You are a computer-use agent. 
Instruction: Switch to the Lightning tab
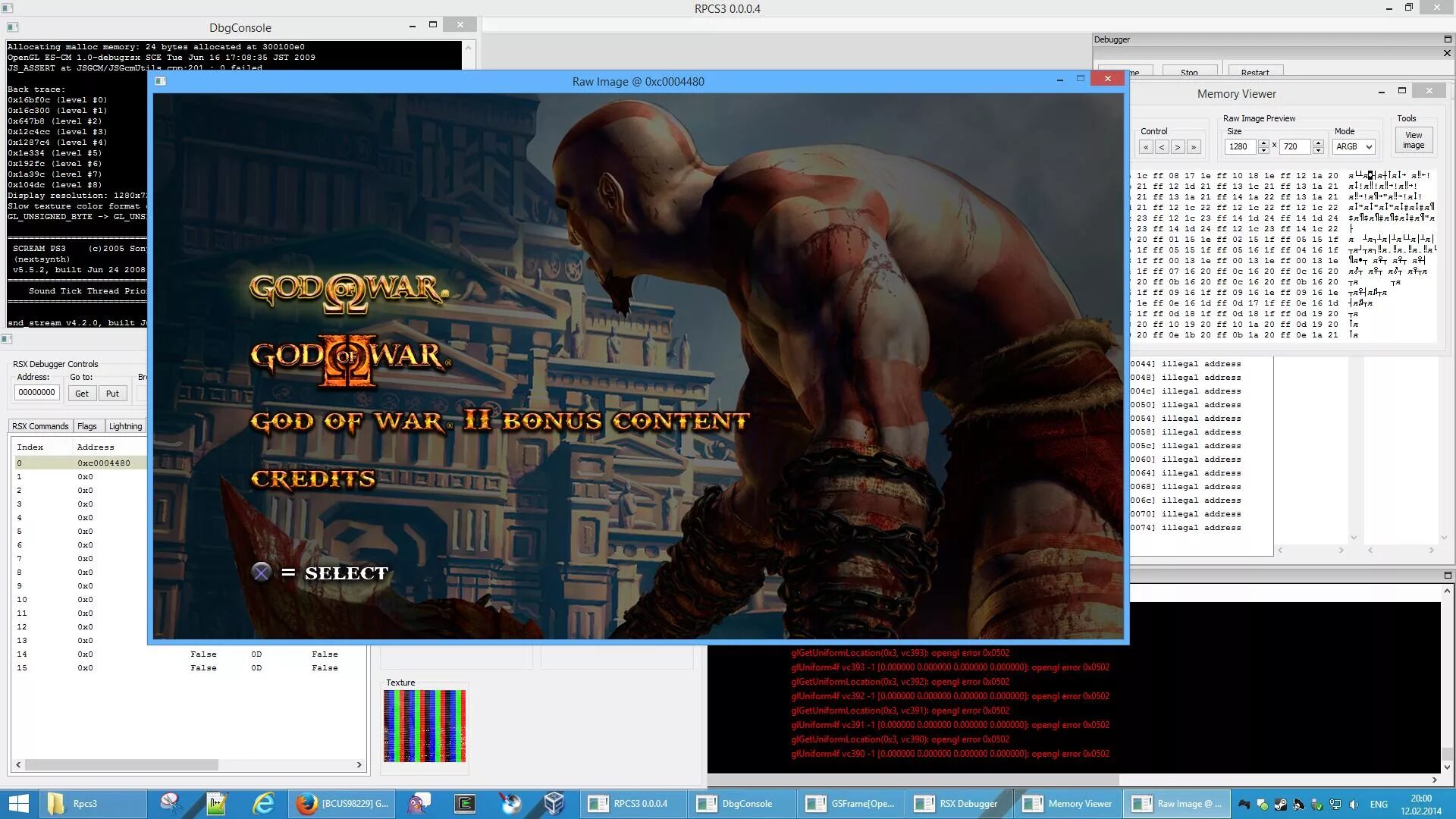125,426
